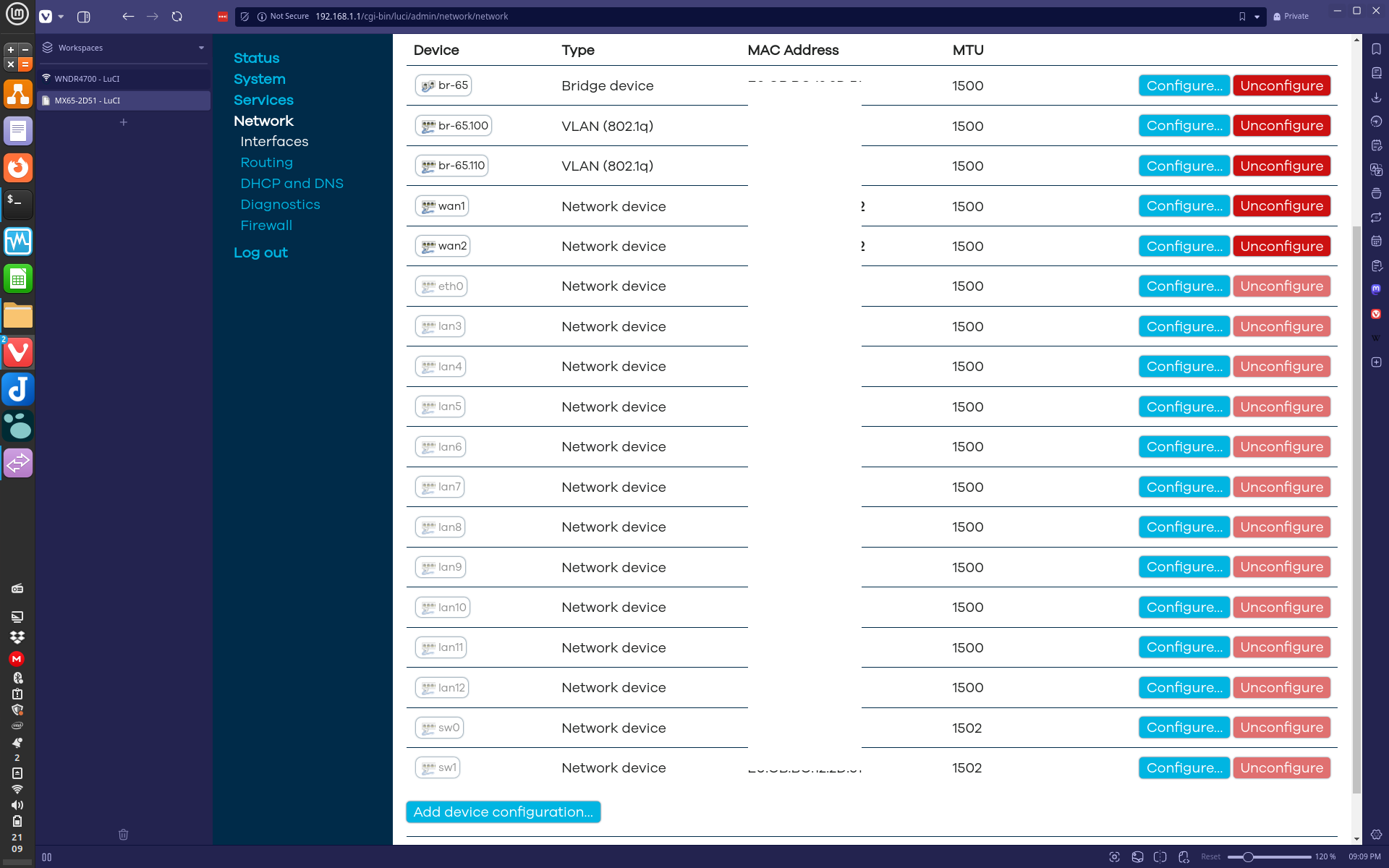Viewport: 1389px width, 868px height.
Task: Toggle the Vivaldi side panel button
Action: pyautogui.click(x=83, y=16)
